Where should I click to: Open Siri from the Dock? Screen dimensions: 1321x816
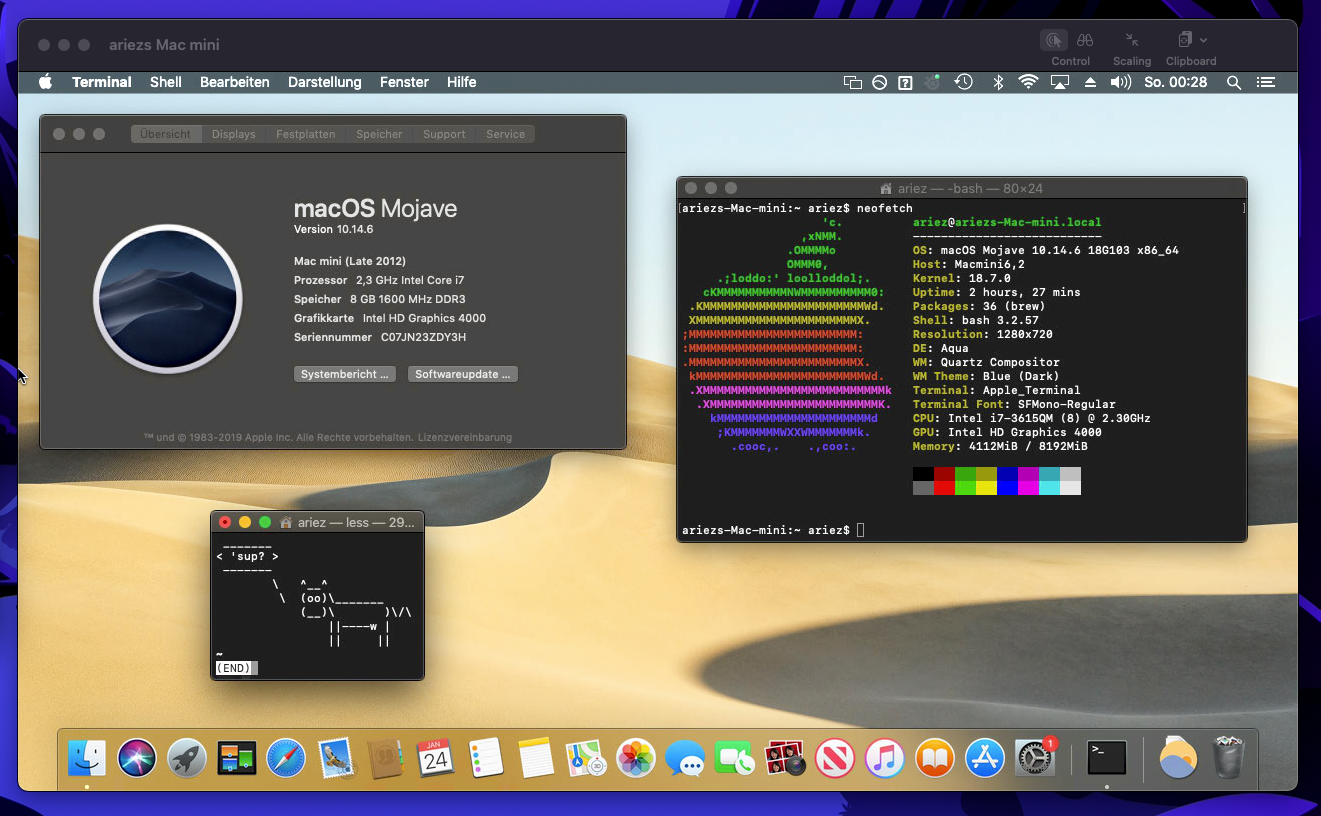(137, 758)
